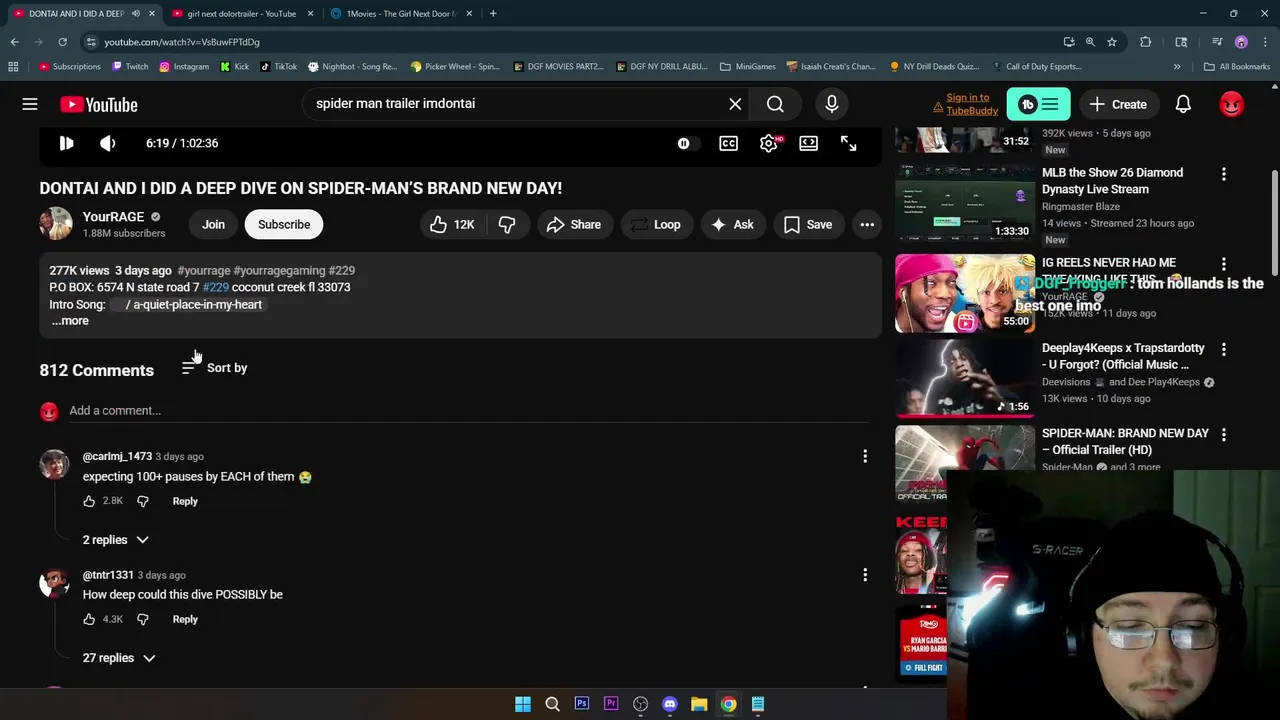Open the Create menu
The width and height of the screenshot is (1280, 720).
coord(1118,104)
